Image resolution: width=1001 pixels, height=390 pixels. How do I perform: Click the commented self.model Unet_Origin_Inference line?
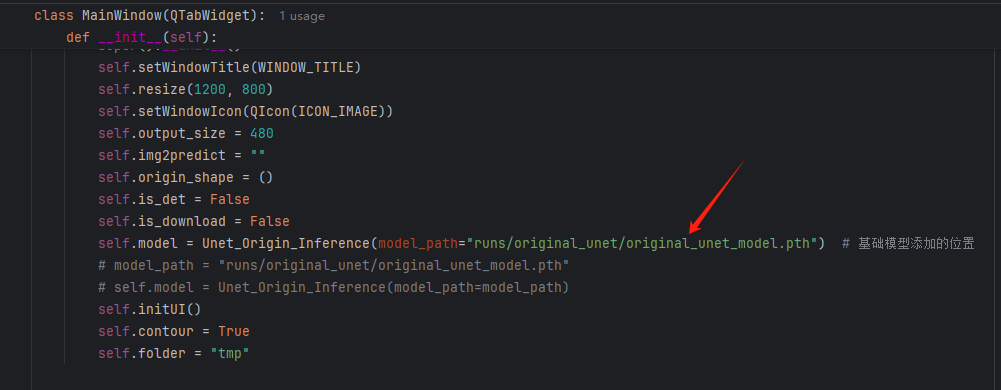click(x=333, y=287)
